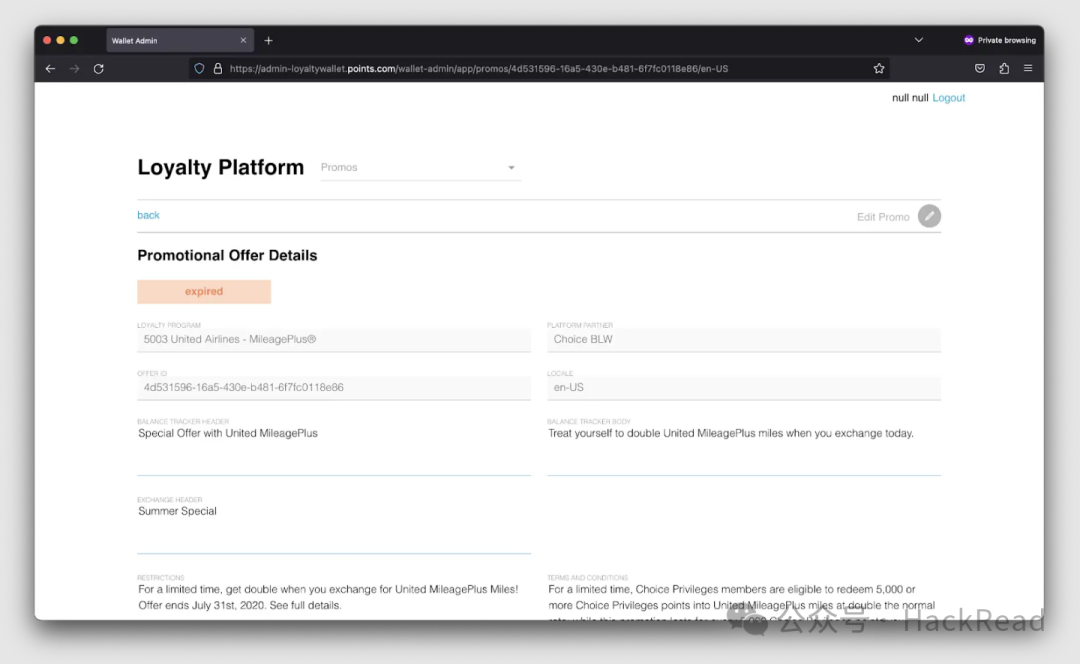Screen dimensions: 1080x664
Task: Close window with red button
Action: 47,40
